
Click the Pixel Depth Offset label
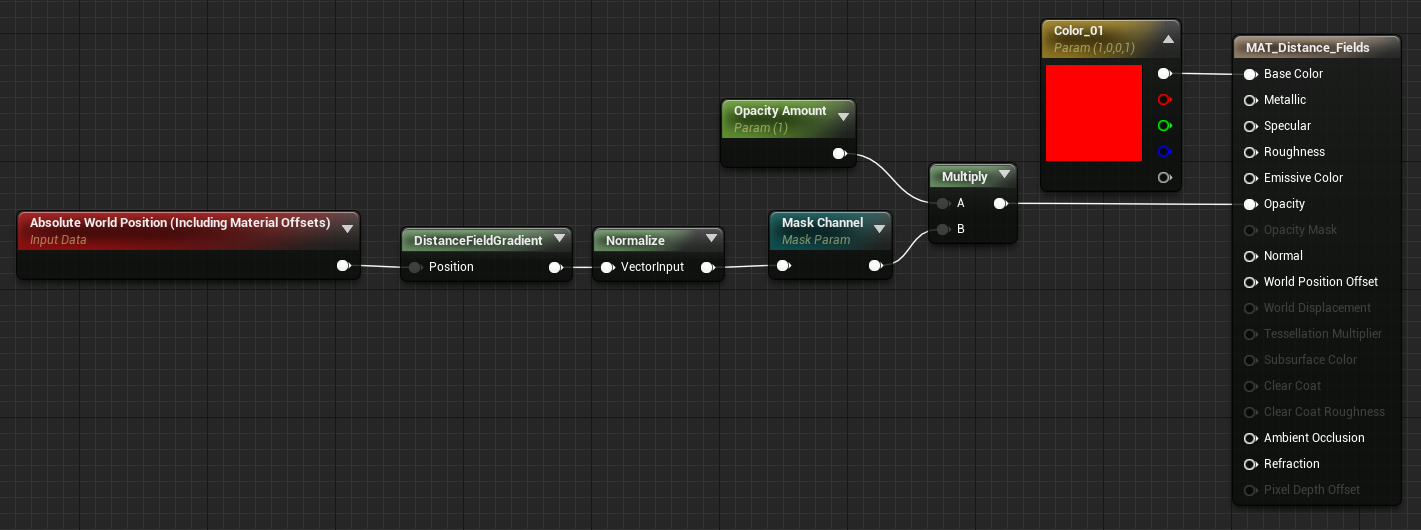click(1312, 490)
